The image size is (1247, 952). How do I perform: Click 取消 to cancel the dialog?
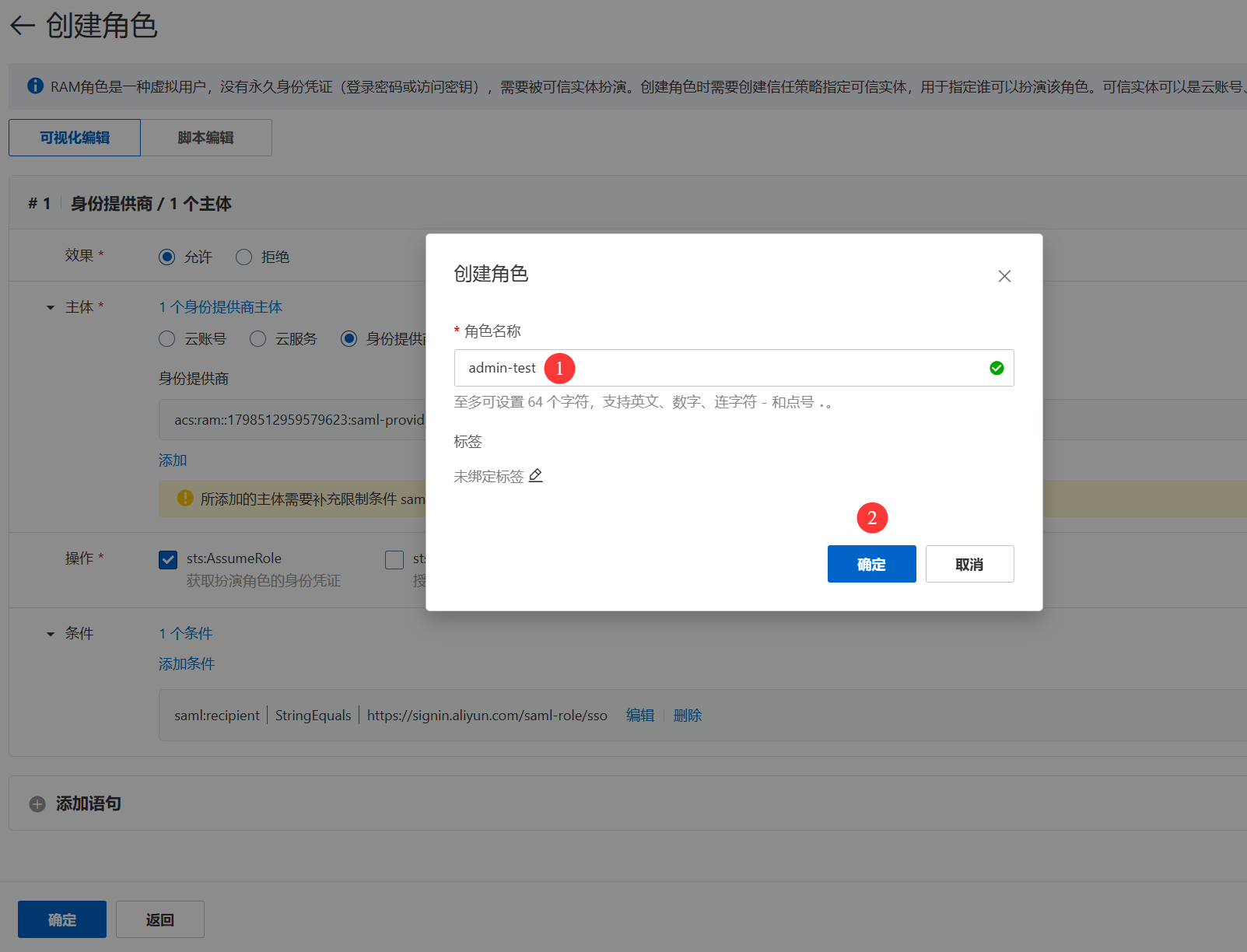[969, 564]
